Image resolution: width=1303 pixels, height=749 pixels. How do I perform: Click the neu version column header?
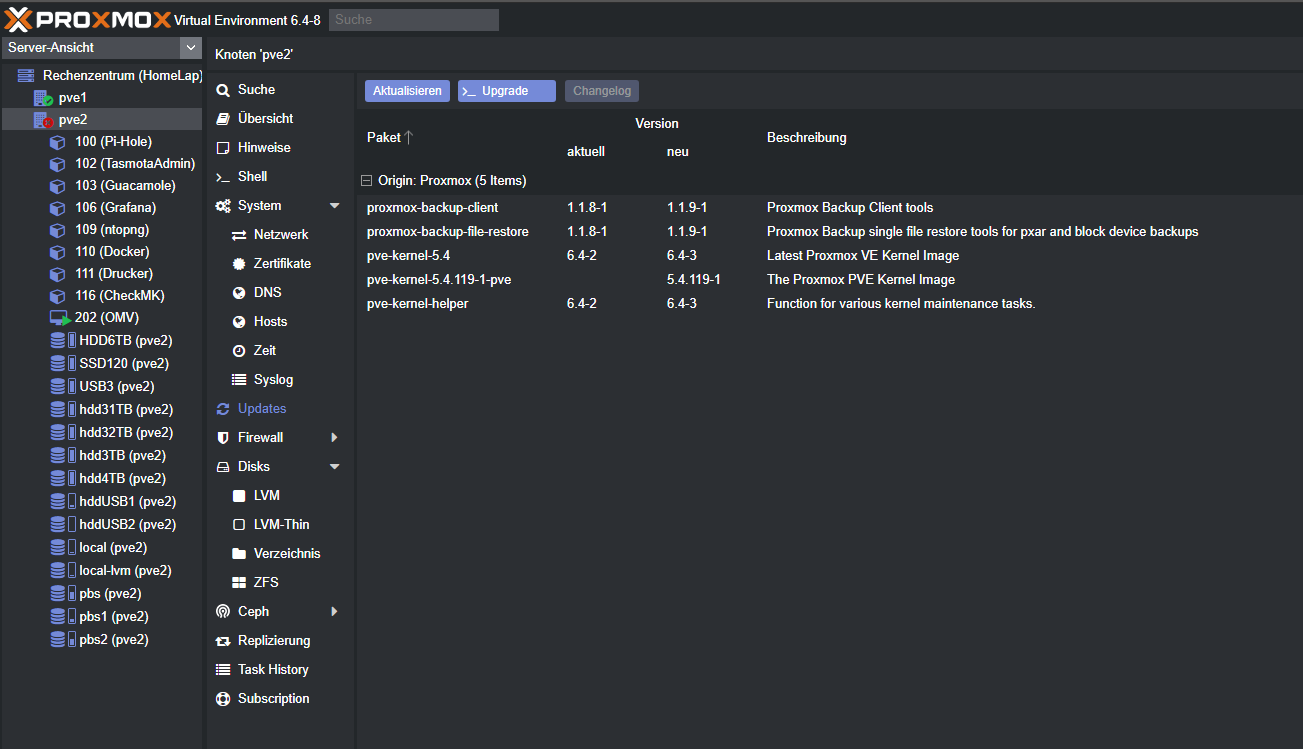click(x=678, y=152)
